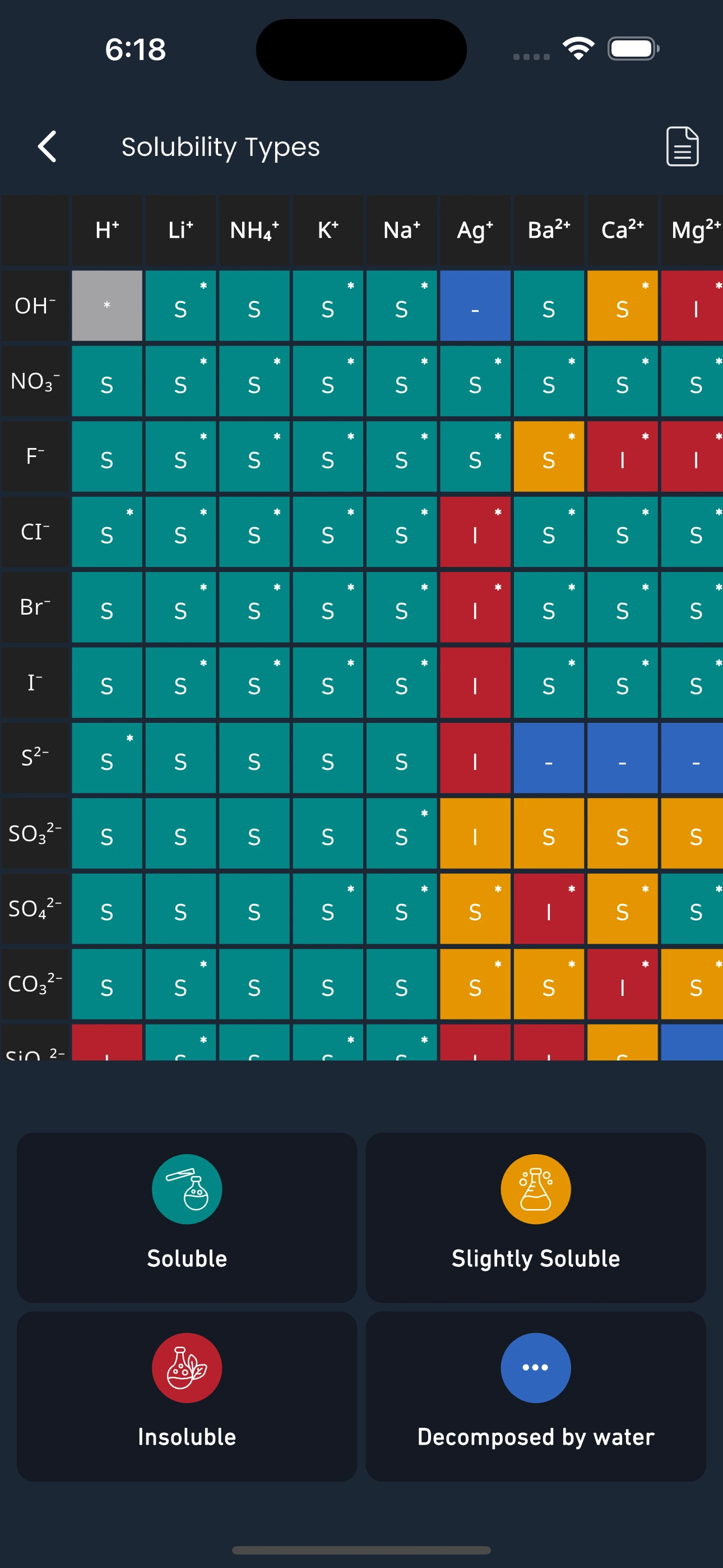This screenshot has height=1568, width=723.
Task: Tap the home indicator bar at bottom
Action: coord(361,1549)
